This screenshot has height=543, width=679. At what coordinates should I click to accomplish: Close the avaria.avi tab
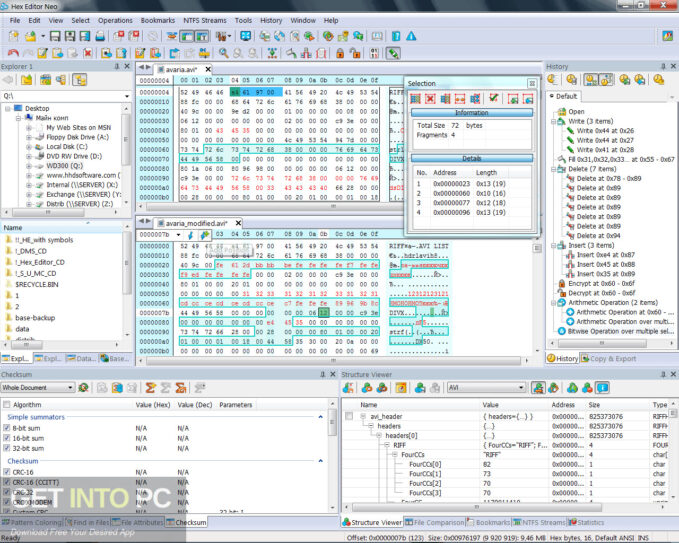(x=208, y=69)
